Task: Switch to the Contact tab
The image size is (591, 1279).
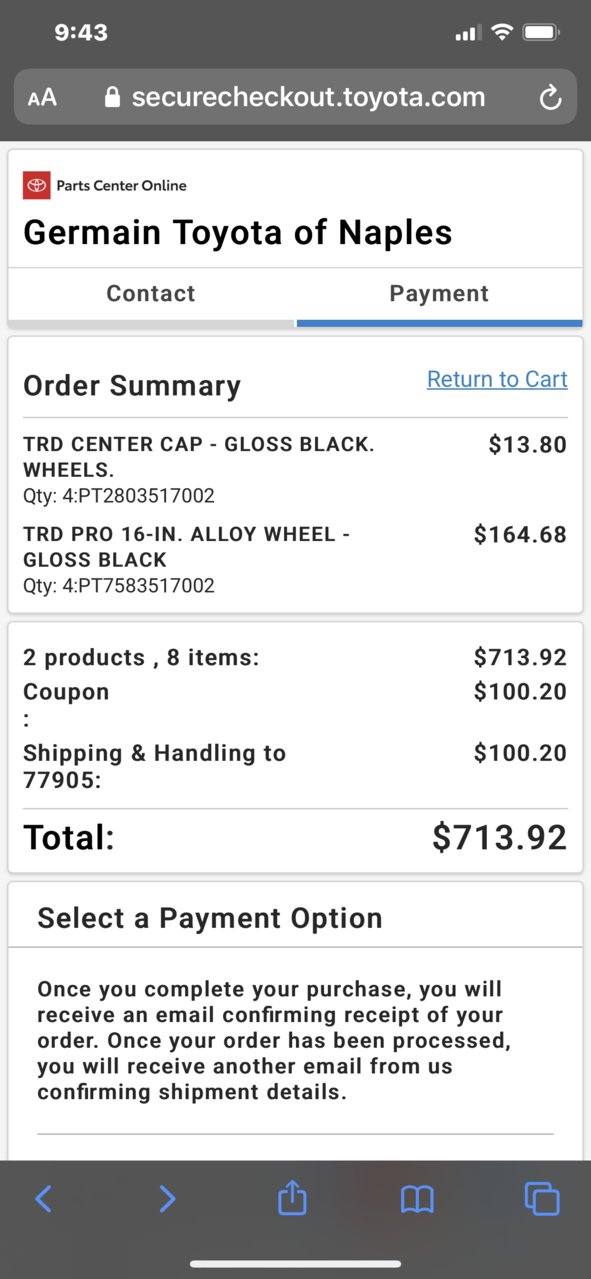Action: (151, 293)
